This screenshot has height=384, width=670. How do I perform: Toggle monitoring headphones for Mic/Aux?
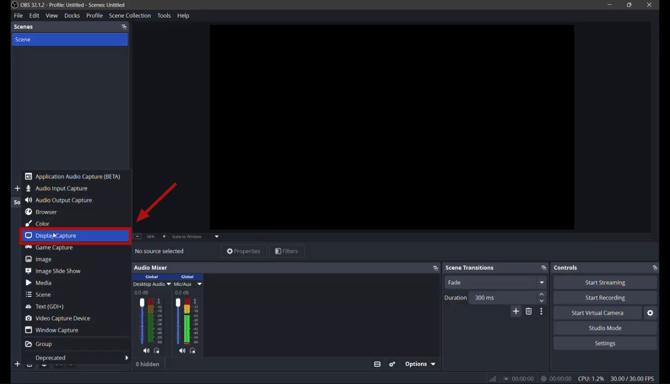[x=193, y=351]
